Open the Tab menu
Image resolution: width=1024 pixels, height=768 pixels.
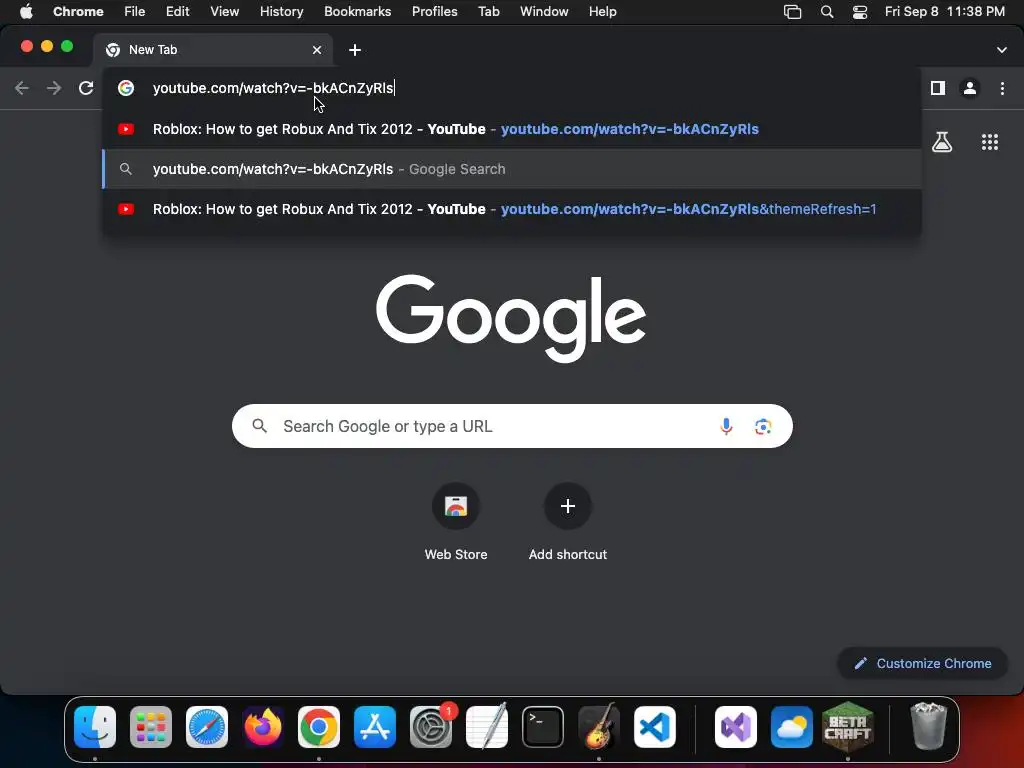(488, 11)
